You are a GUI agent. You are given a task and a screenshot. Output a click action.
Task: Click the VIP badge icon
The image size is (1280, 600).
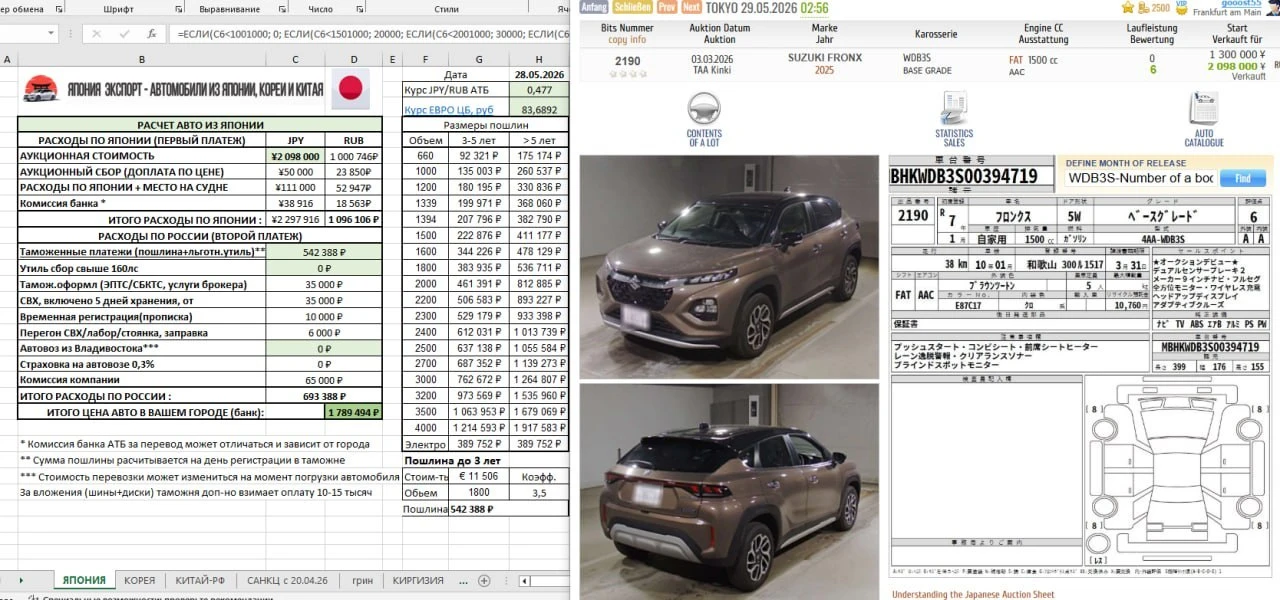tap(1181, 7)
